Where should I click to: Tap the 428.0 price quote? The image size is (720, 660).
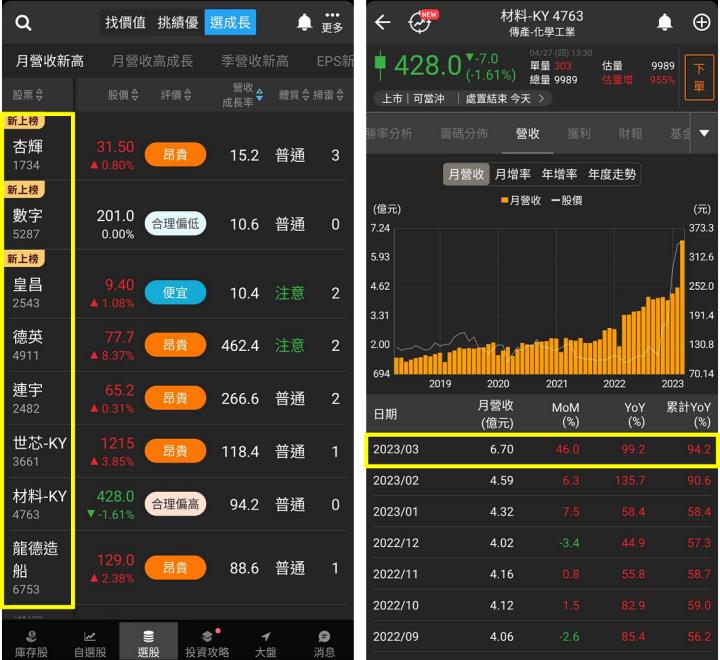point(427,65)
